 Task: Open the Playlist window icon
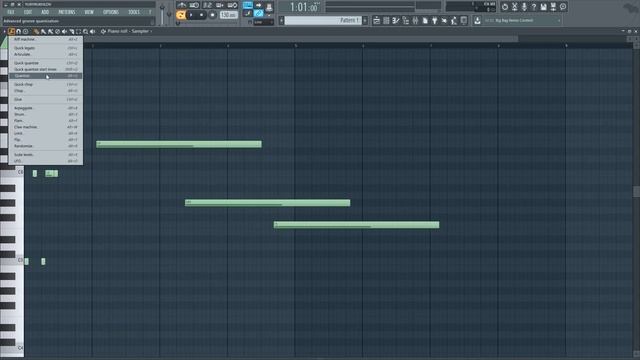[377, 20]
